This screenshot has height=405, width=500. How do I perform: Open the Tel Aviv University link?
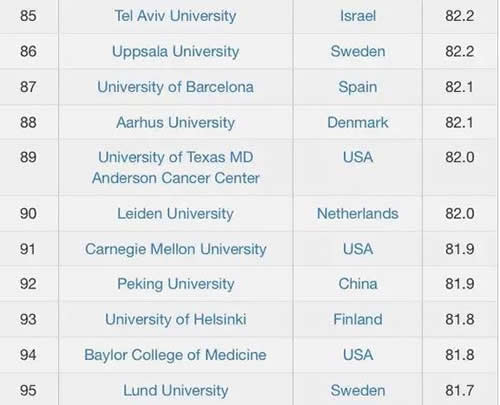tap(175, 16)
